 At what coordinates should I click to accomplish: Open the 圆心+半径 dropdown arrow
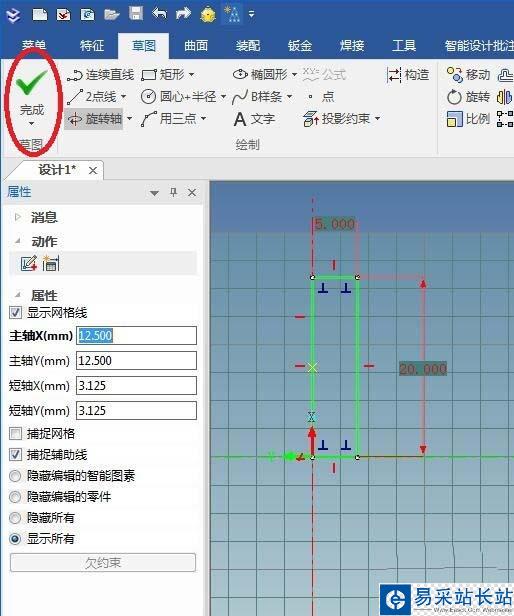pyautogui.click(x=223, y=96)
